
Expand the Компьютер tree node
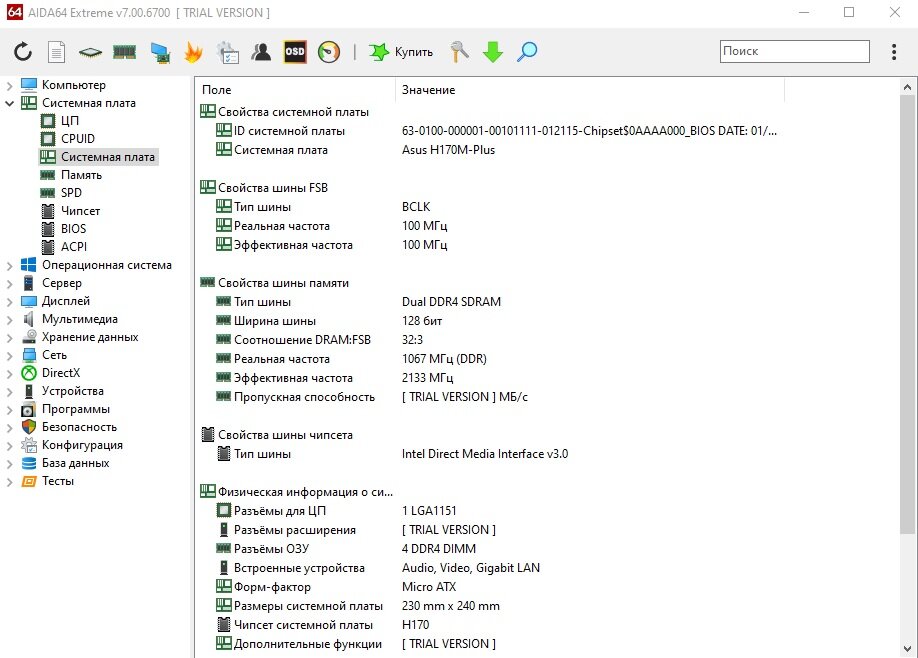(x=9, y=85)
